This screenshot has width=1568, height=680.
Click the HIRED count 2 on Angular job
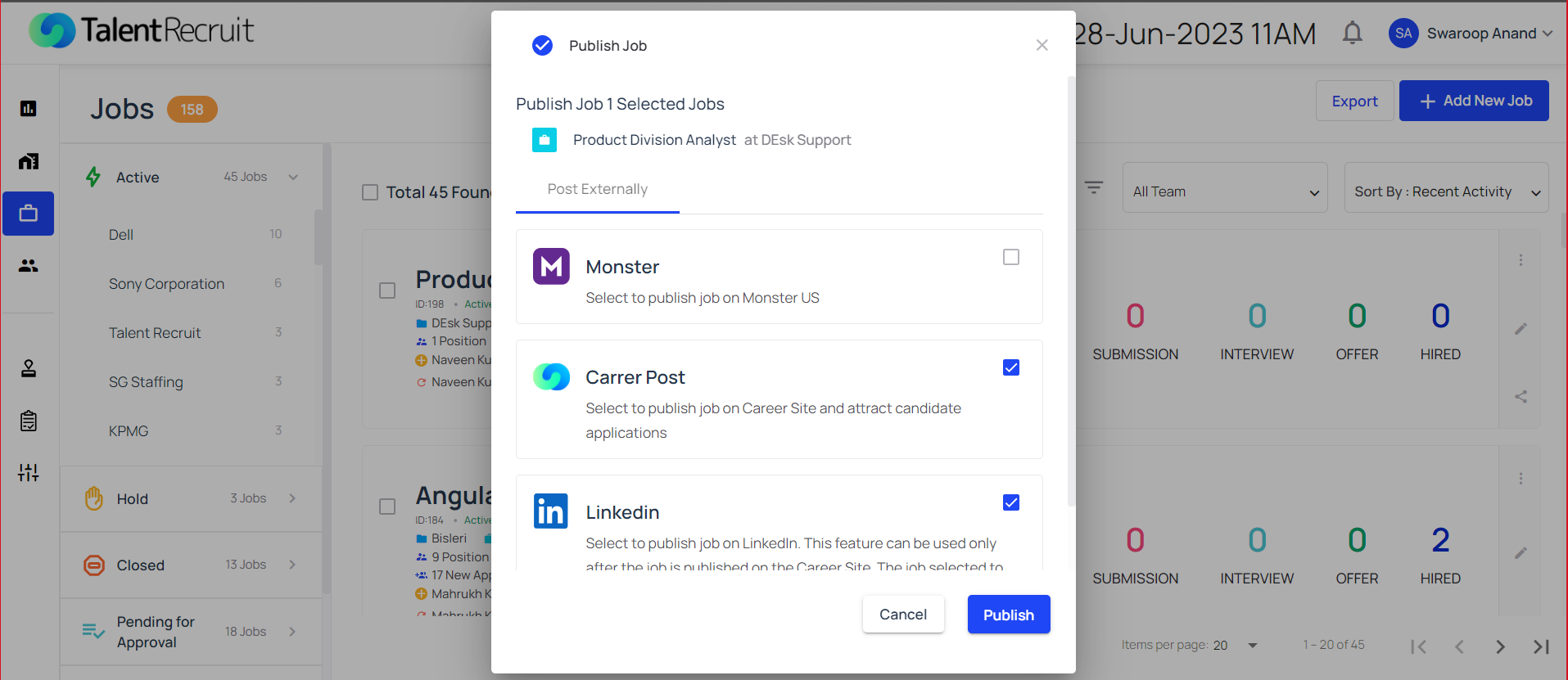1440,540
